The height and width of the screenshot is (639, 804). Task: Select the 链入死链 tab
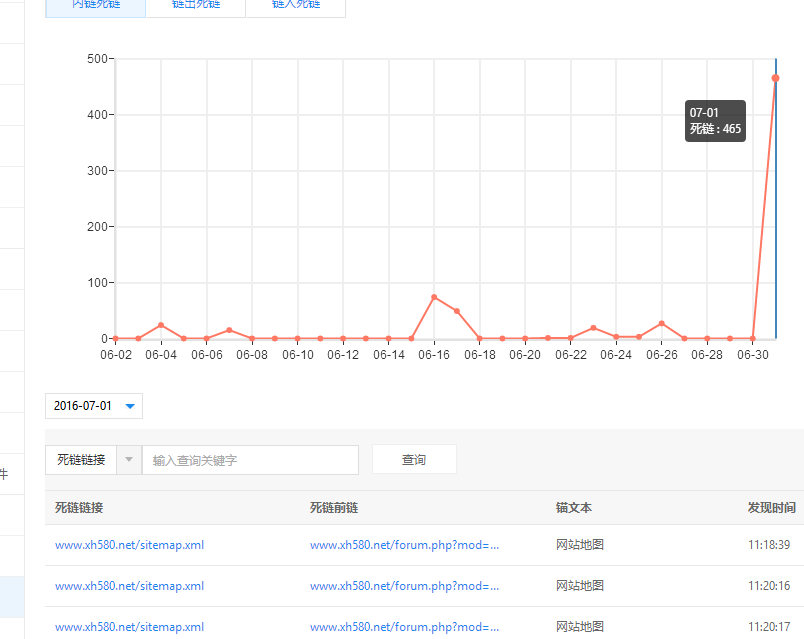tap(296, 6)
